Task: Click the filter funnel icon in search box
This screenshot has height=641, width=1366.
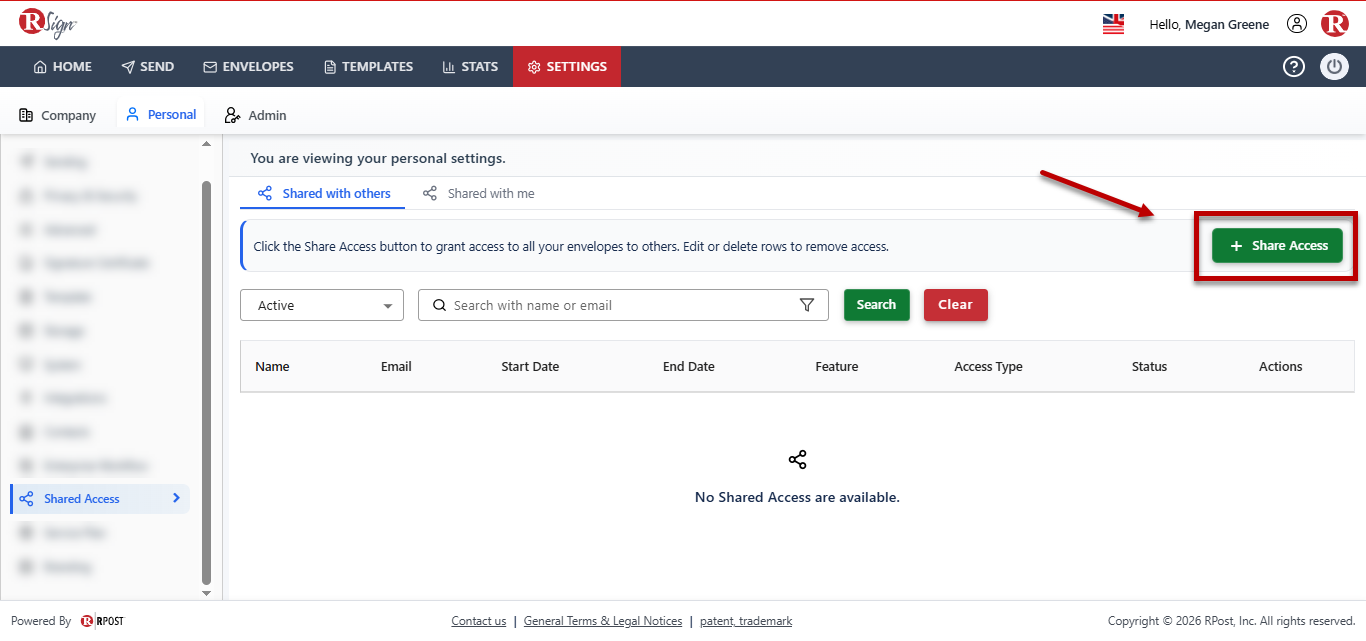Action: pyautogui.click(x=807, y=305)
